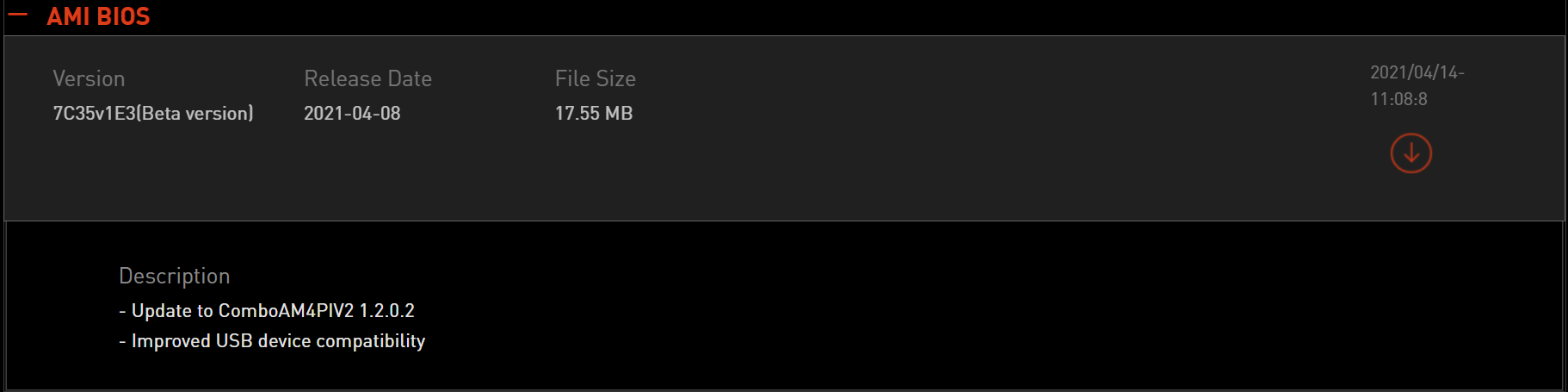Click the AMI BIOS section heading
This screenshot has width=1568, height=392.
point(98,16)
